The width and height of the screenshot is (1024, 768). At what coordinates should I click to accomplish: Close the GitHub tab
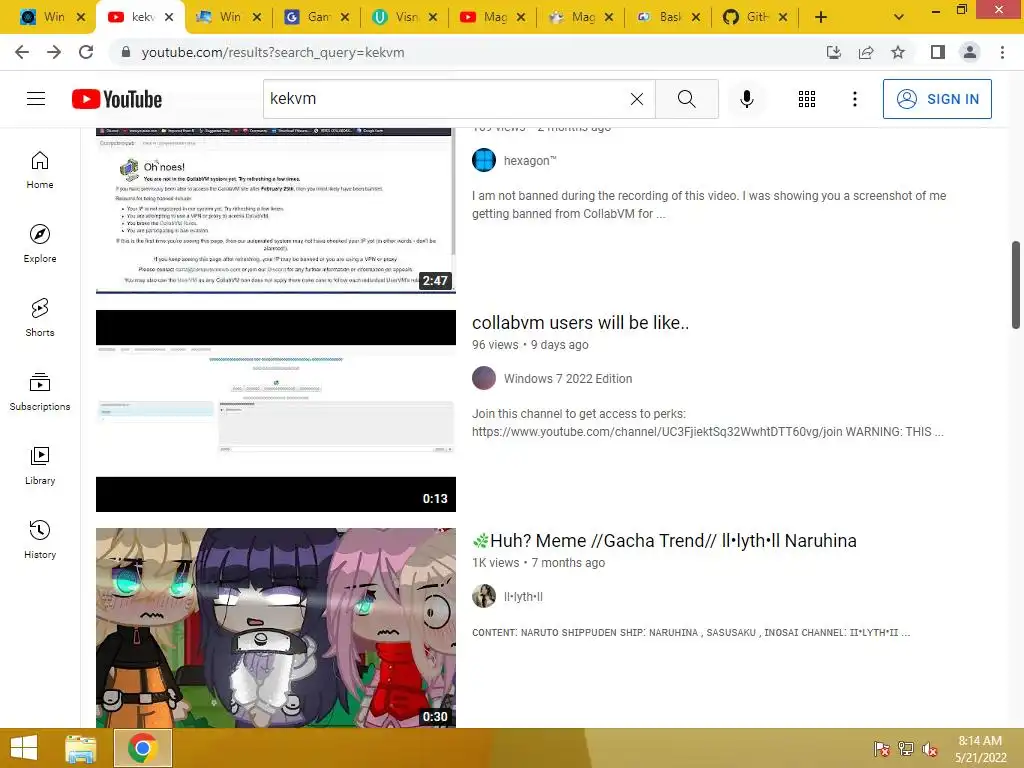coord(783,17)
